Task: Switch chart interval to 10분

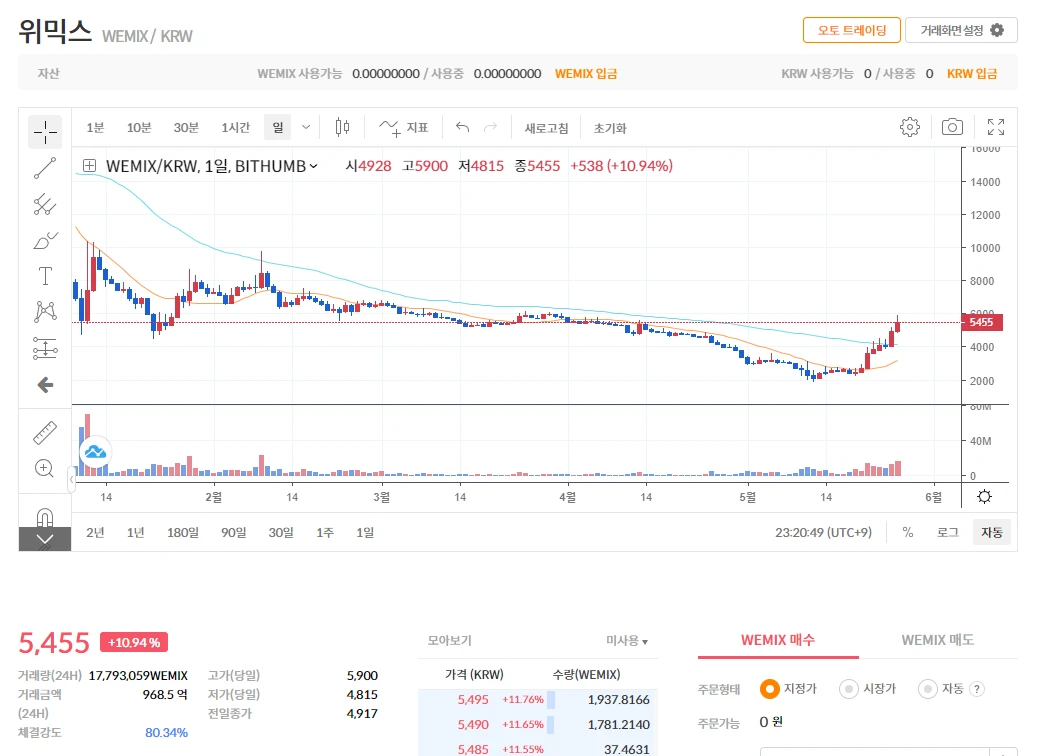Action: (x=139, y=127)
